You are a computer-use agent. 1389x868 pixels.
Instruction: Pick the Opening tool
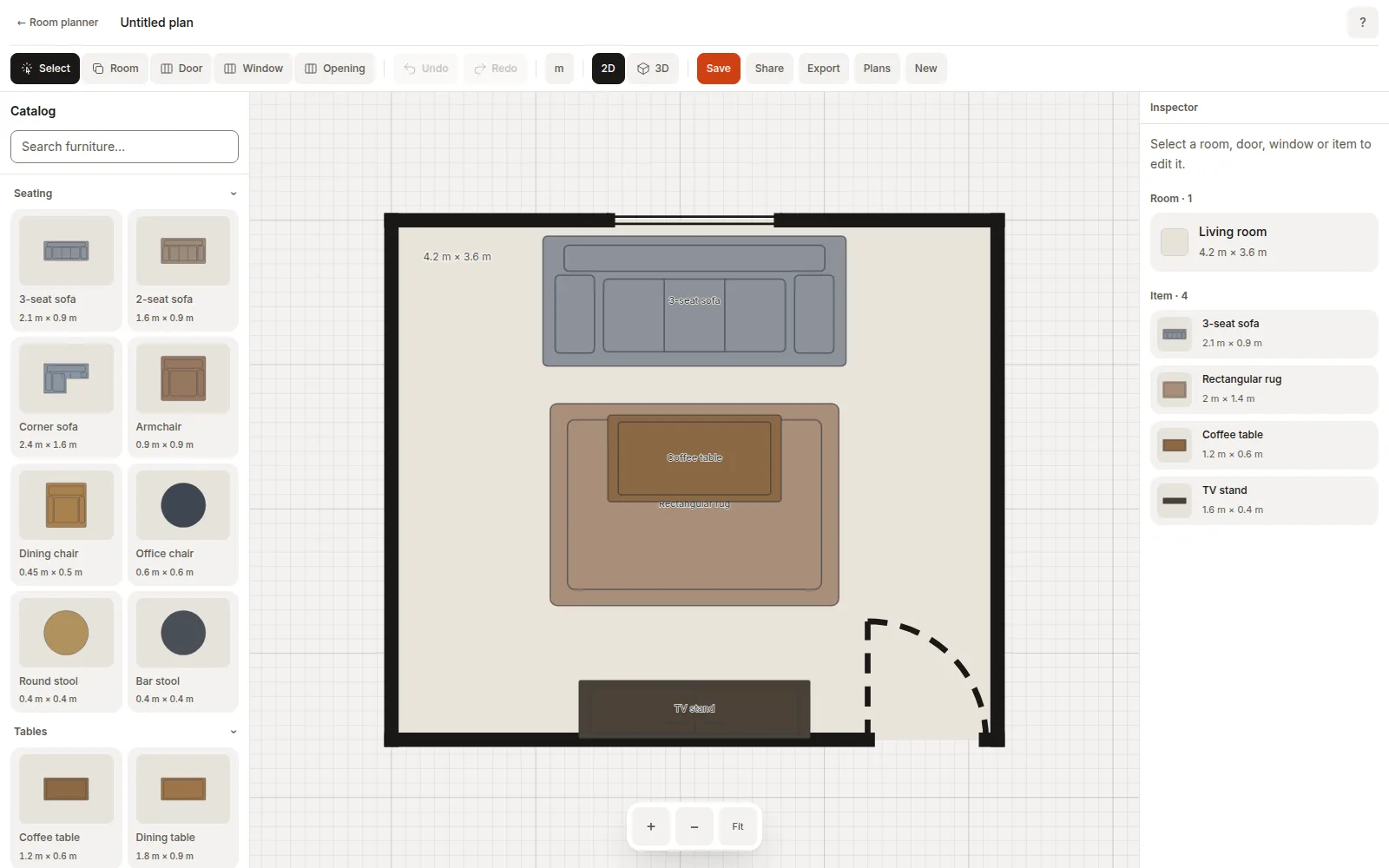(x=335, y=69)
